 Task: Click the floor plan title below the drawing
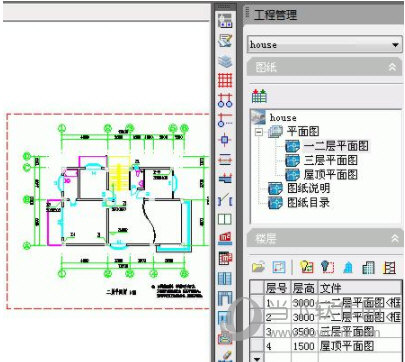[x=121, y=292]
